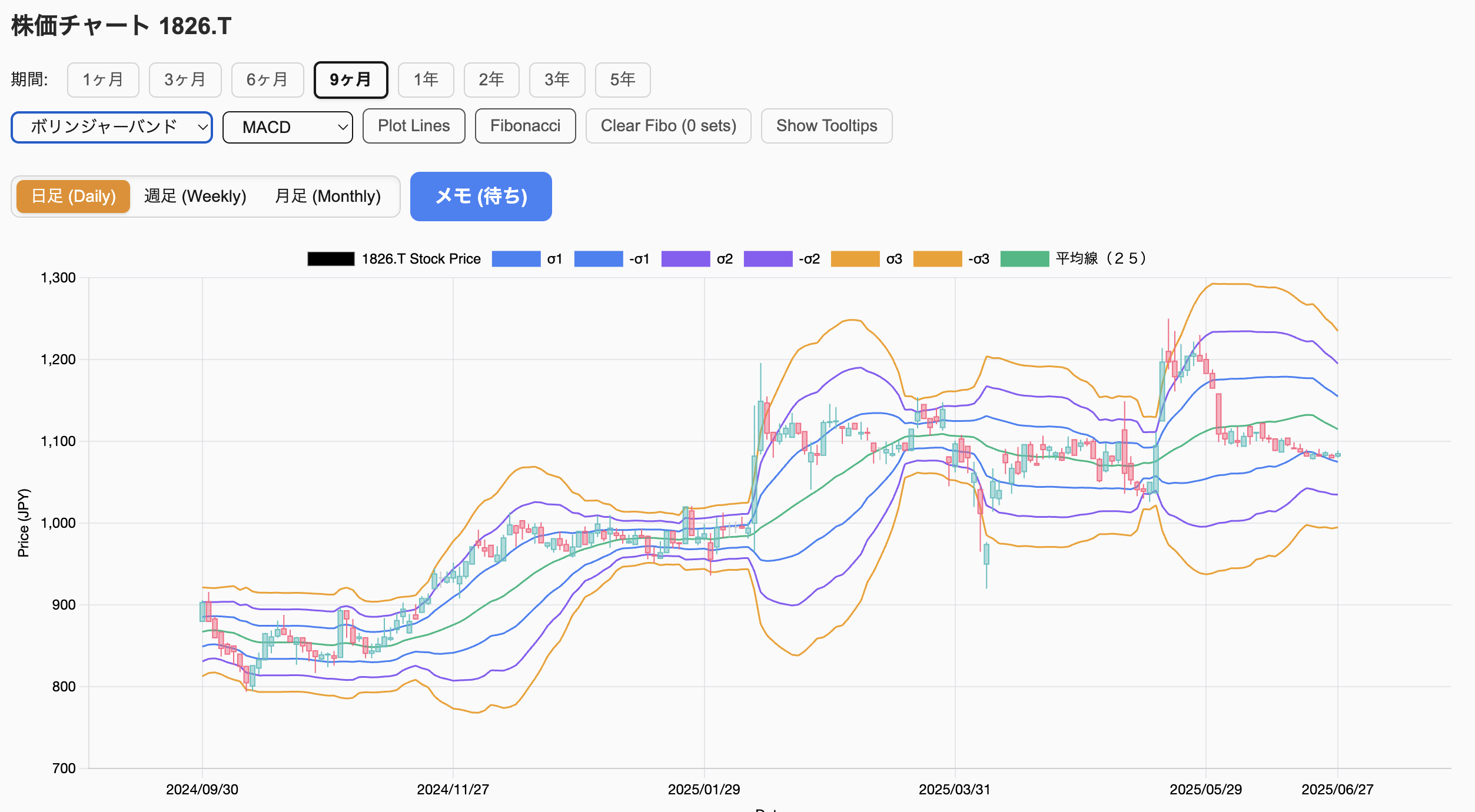Toggle the purple -σ2 legend swatch
This screenshot has width=1475, height=812.
coord(768,259)
